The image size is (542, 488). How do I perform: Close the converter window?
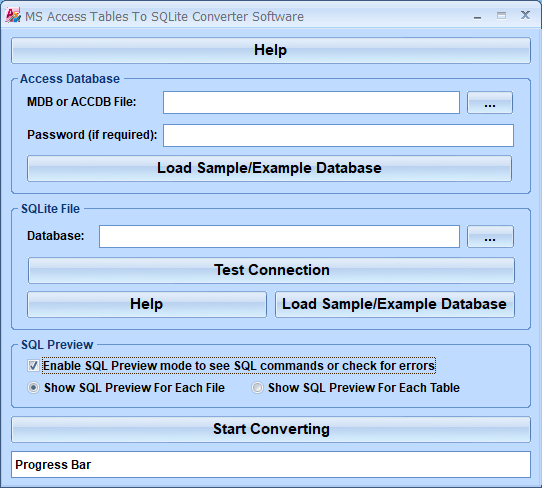coord(525,16)
